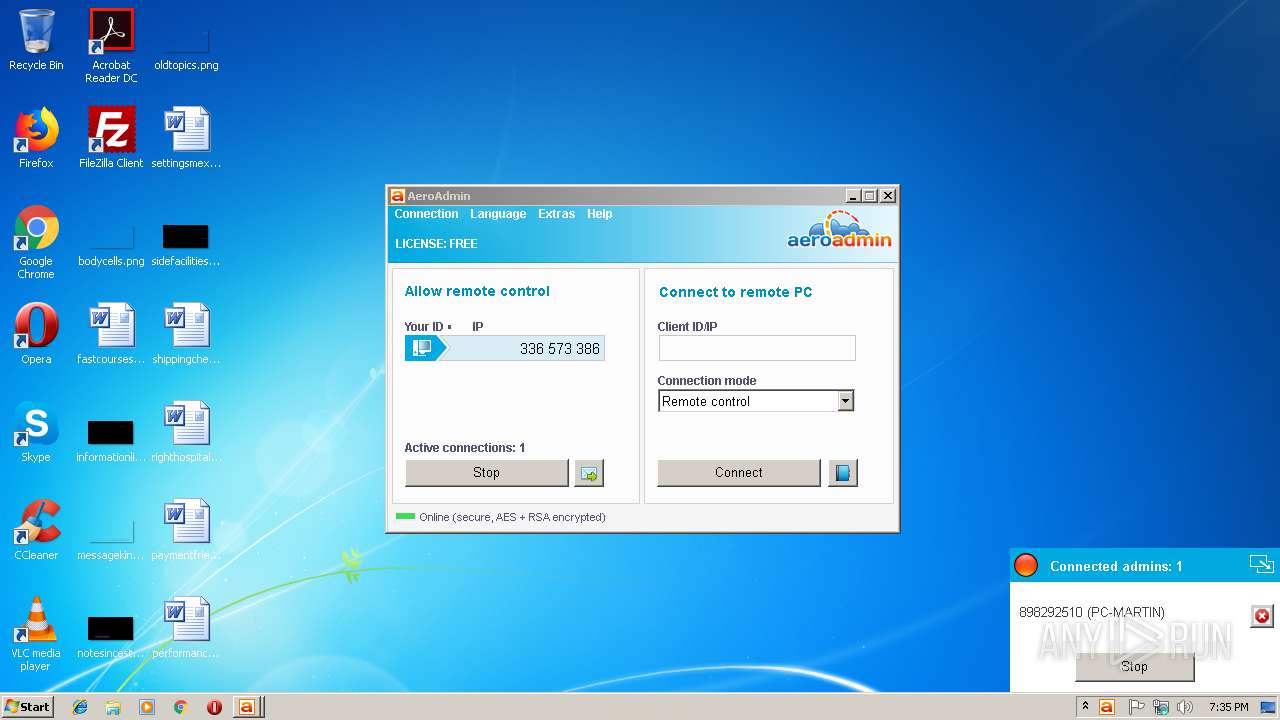This screenshot has height=720, width=1280.
Task: Open the Windows Start menu
Action: coord(28,706)
